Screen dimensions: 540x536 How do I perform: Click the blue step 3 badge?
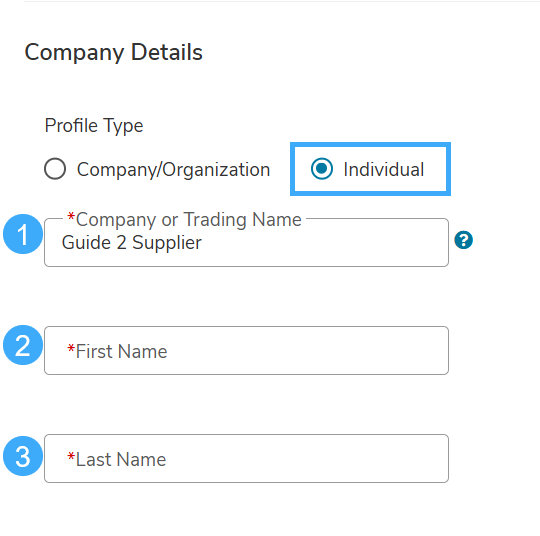[23, 456]
